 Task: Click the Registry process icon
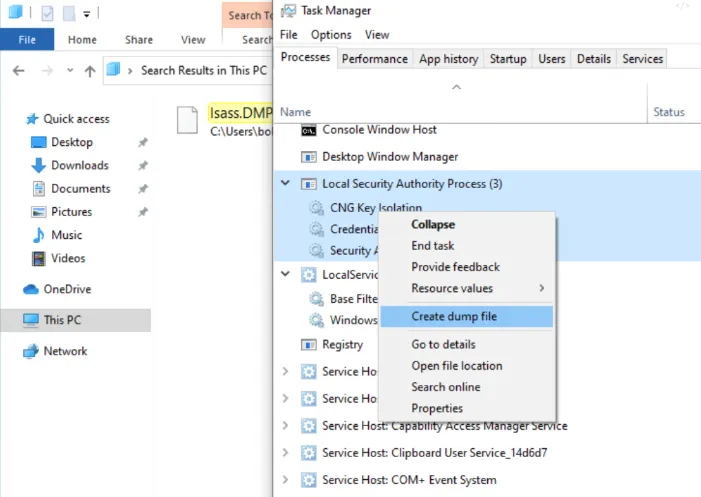click(x=308, y=345)
